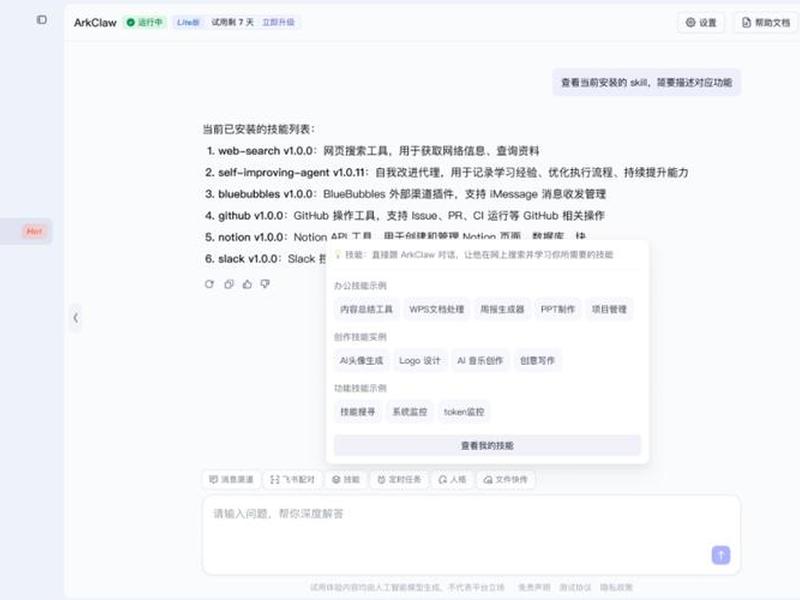Screen dimensions: 800x600
Task: Open the 文件快传 toolbar item
Action: click(506, 480)
